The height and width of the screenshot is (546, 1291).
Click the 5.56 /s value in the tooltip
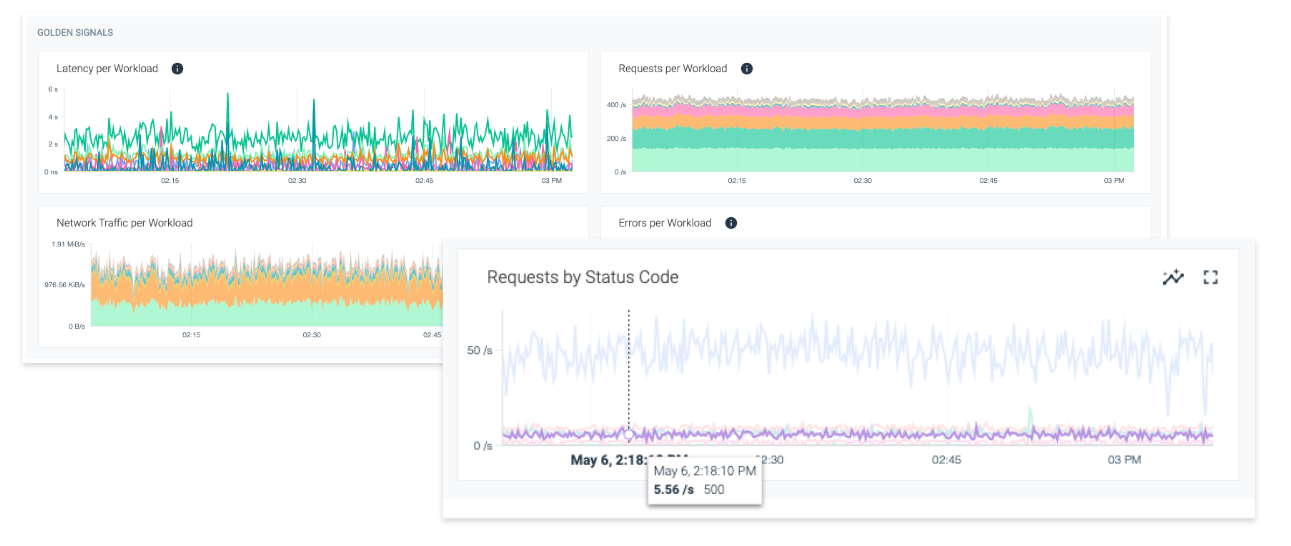tap(674, 490)
